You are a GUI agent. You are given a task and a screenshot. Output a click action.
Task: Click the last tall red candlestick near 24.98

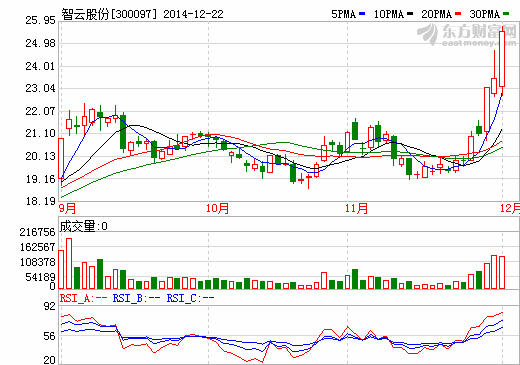click(x=502, y=59)
